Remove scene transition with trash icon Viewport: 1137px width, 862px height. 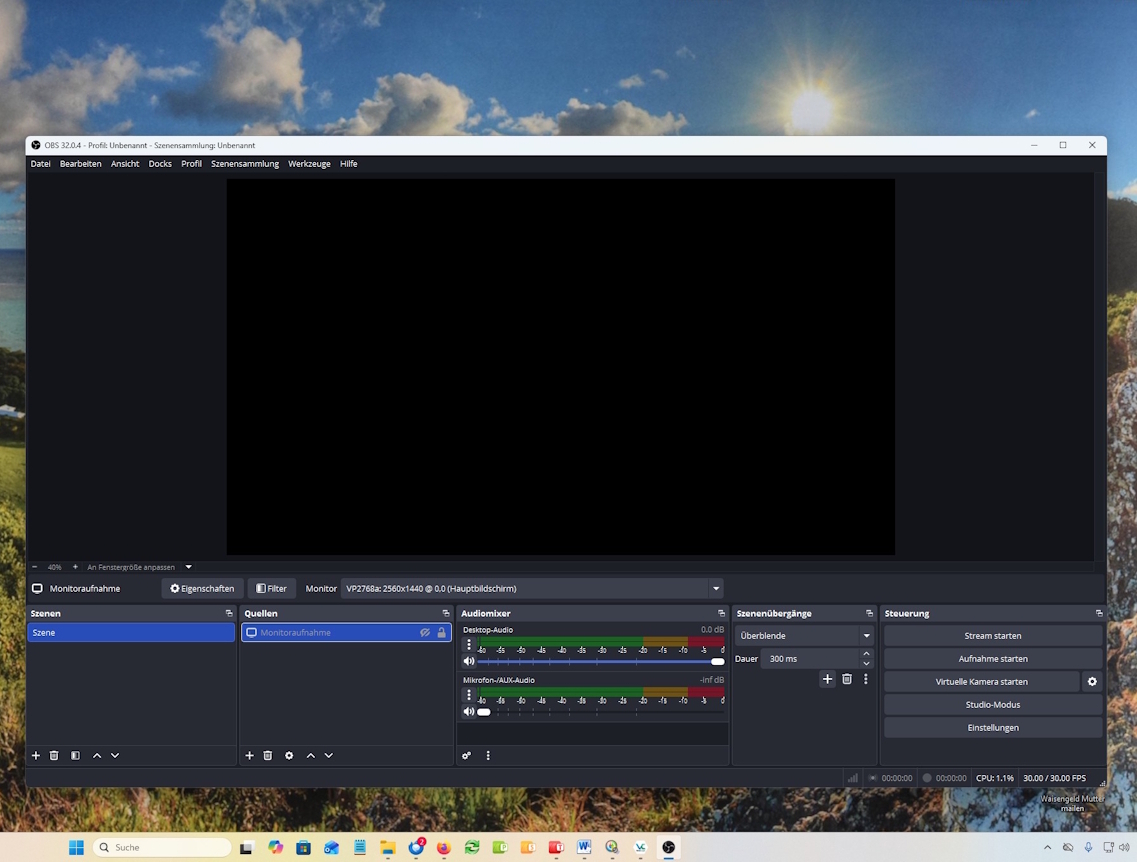(847, 679)
